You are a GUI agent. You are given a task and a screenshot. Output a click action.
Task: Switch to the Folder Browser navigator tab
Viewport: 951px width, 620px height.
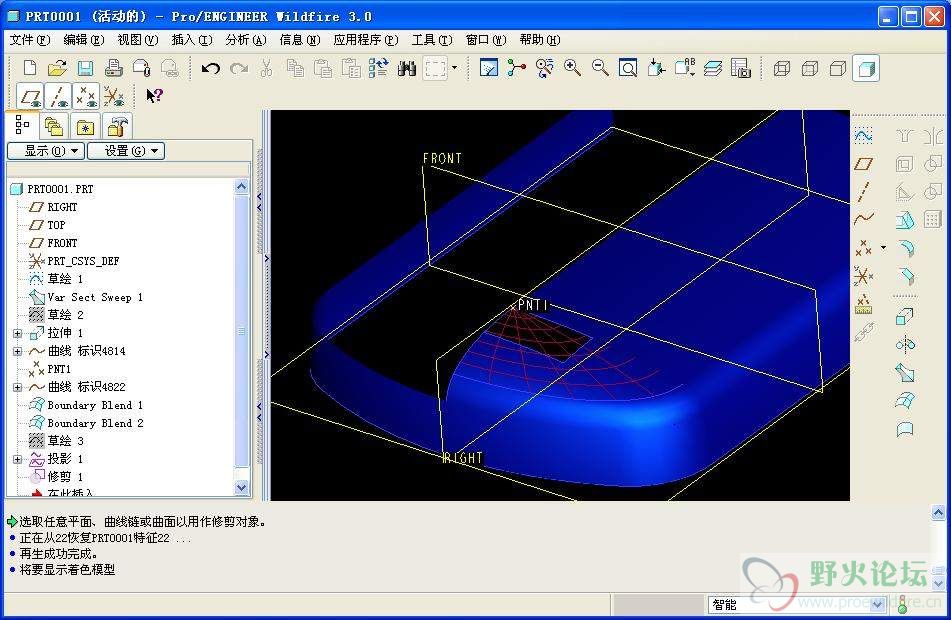click(54, 126)
